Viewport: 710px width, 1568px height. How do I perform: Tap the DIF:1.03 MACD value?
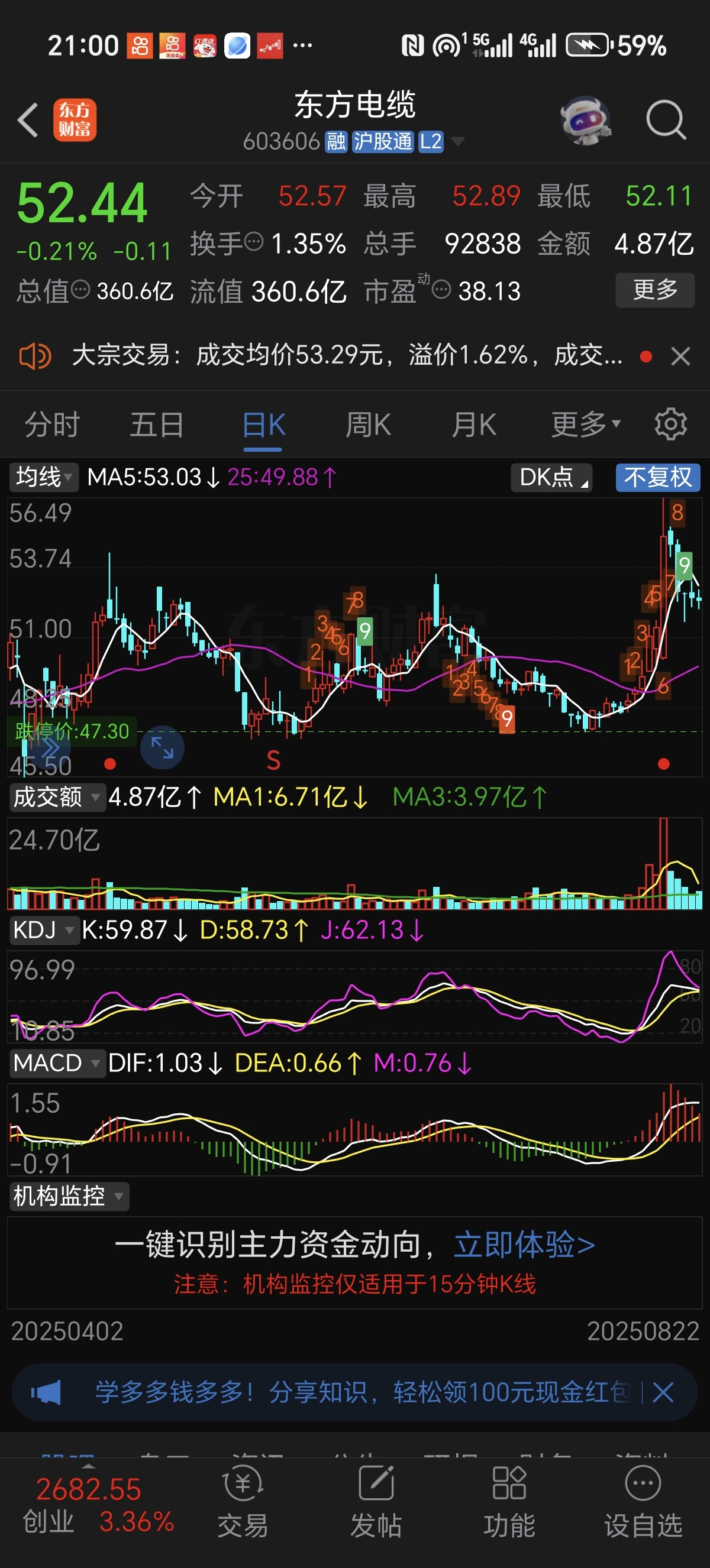[x=165, y=1064]
